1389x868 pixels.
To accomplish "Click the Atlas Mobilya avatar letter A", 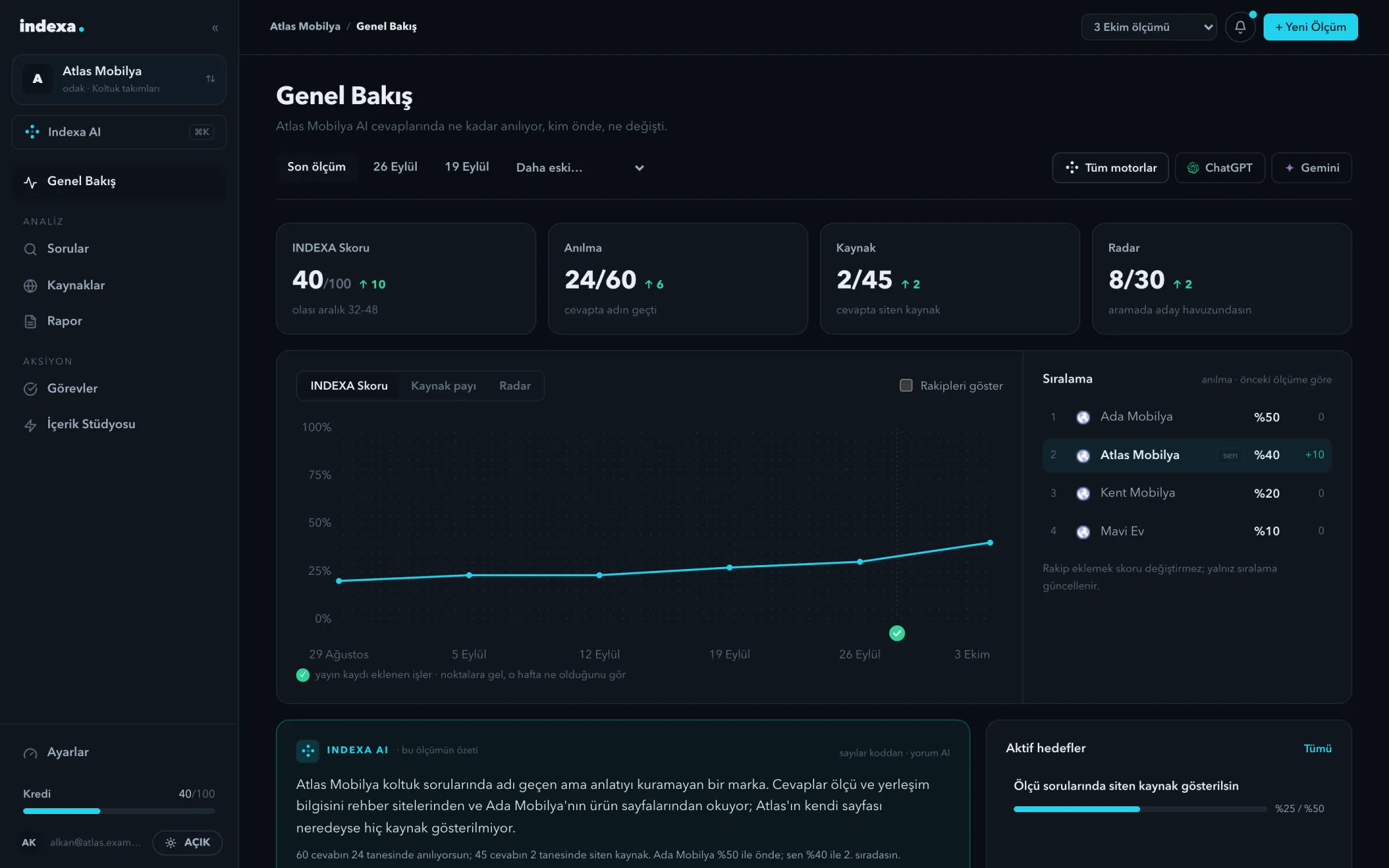I will [x=38, y=78].
